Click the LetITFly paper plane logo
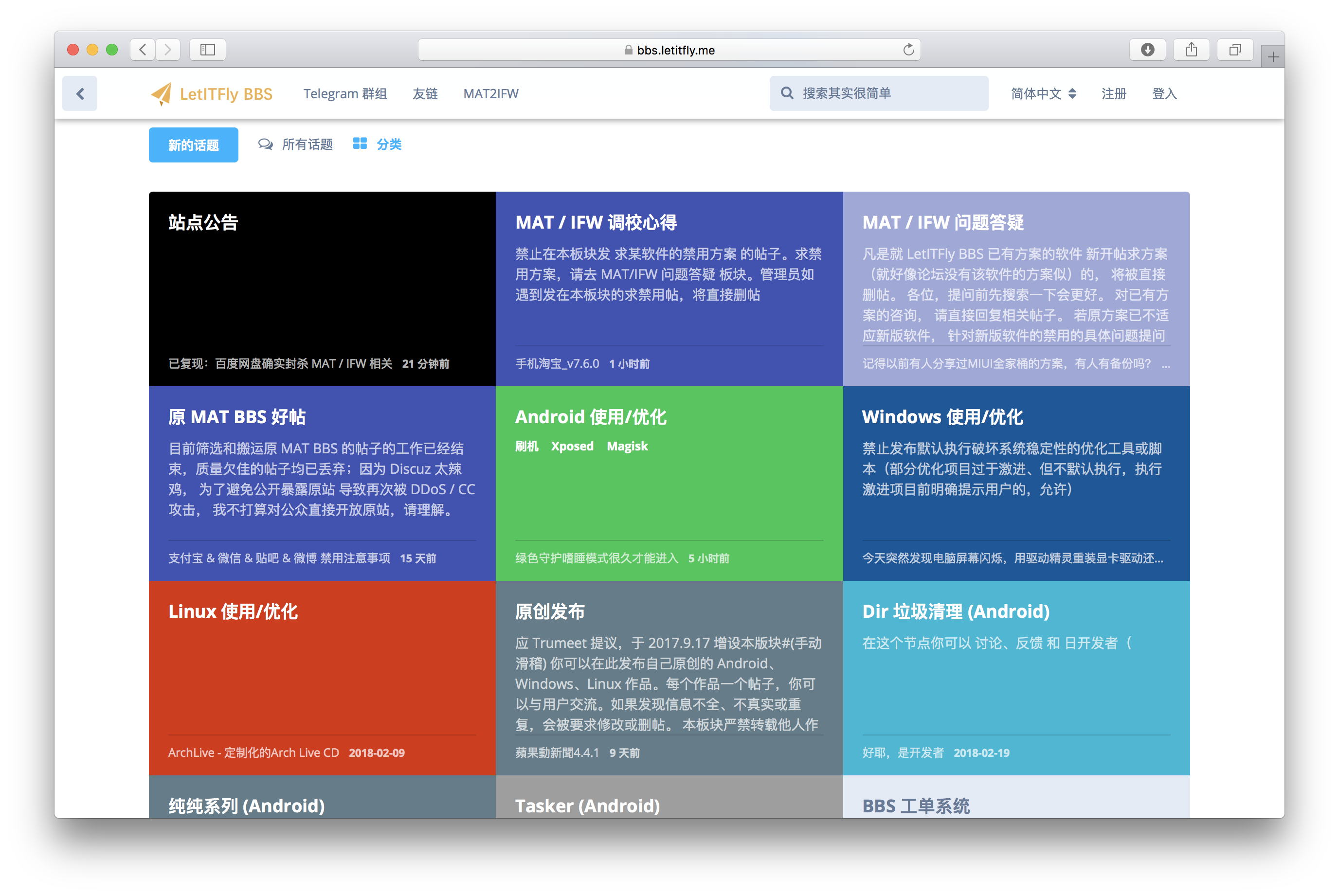Screen dimensions: 1339x896 point(161,94)
